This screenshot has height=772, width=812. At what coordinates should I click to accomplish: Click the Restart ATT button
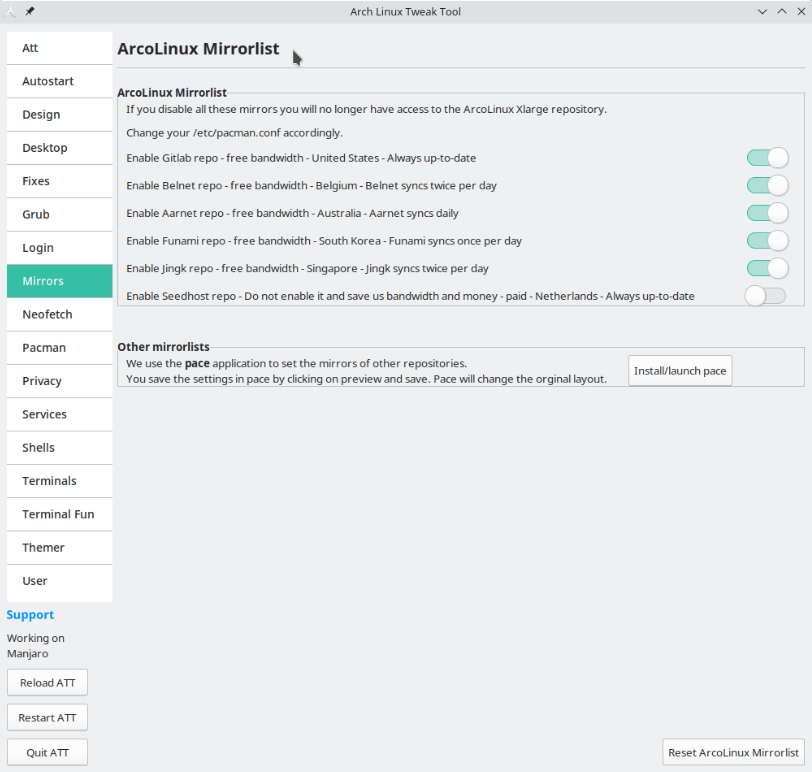48,718
